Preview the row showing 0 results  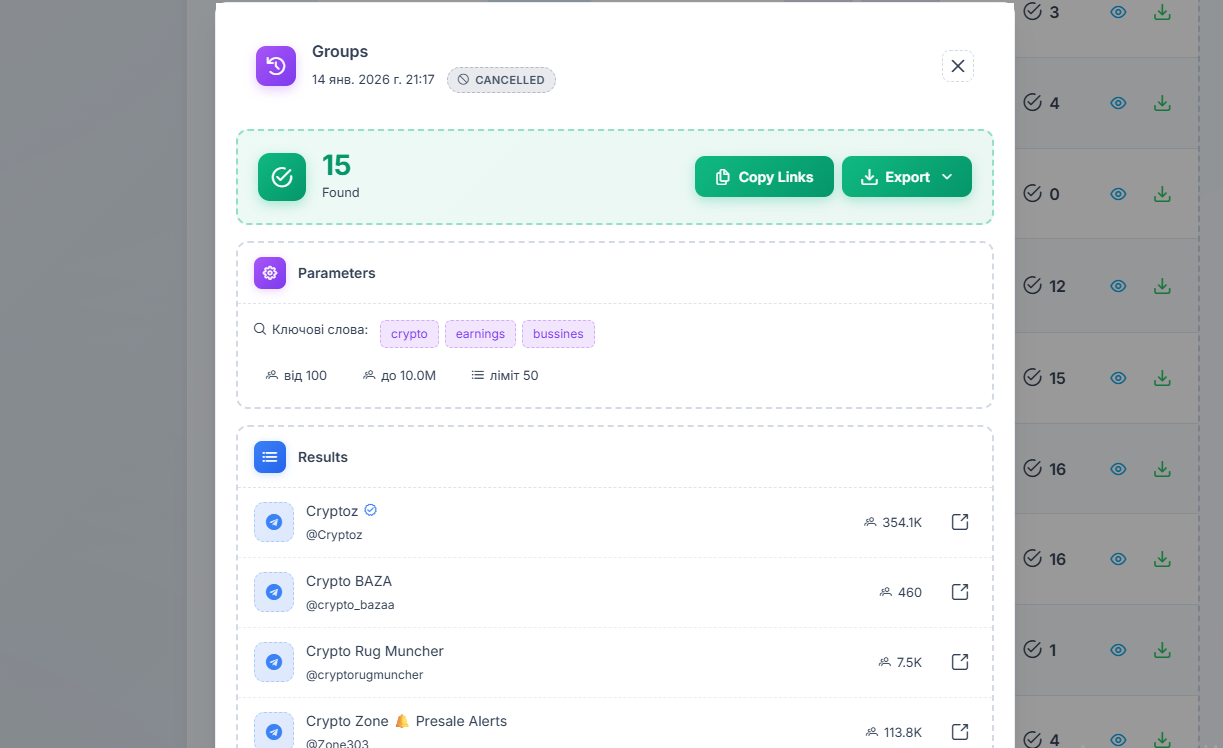[x=1117, y=194]
